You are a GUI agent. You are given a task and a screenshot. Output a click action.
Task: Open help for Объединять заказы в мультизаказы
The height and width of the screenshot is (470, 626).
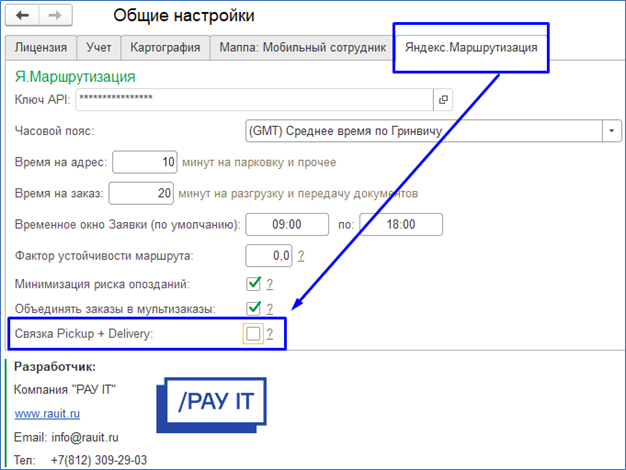click(270, 309)
